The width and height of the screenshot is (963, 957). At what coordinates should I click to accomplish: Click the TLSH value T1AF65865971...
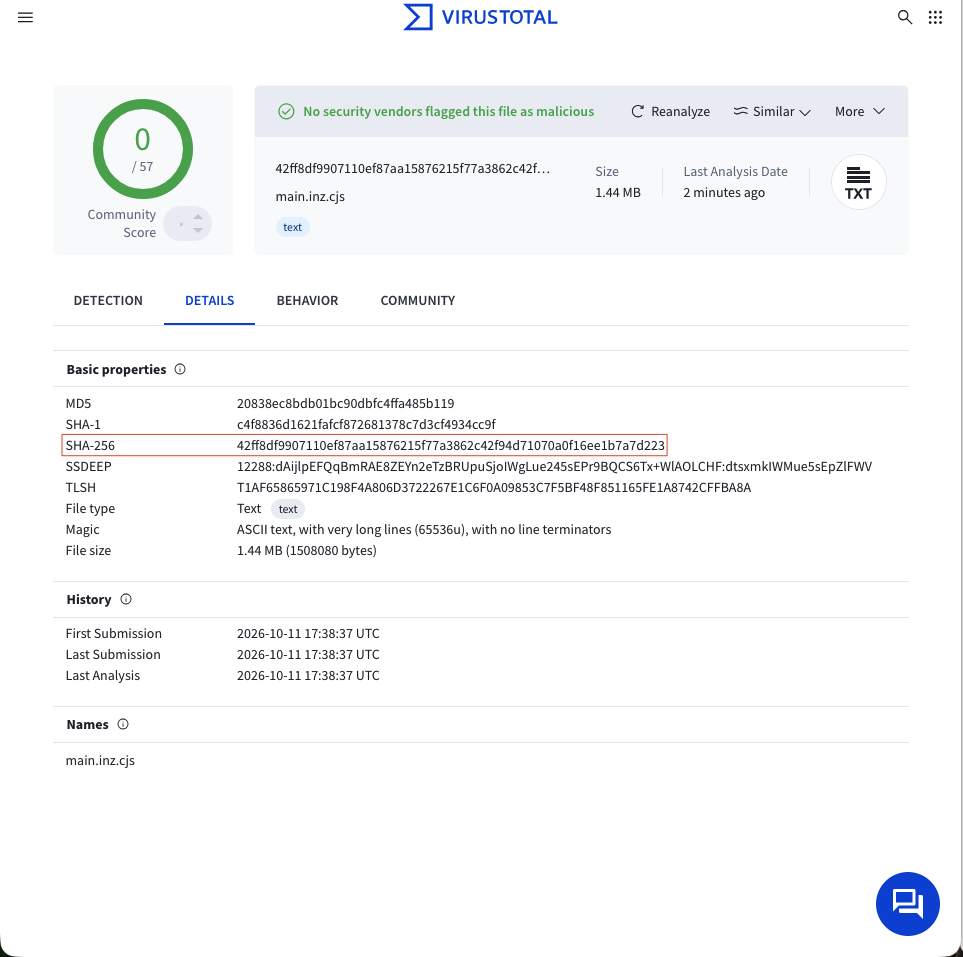(494, 487)
